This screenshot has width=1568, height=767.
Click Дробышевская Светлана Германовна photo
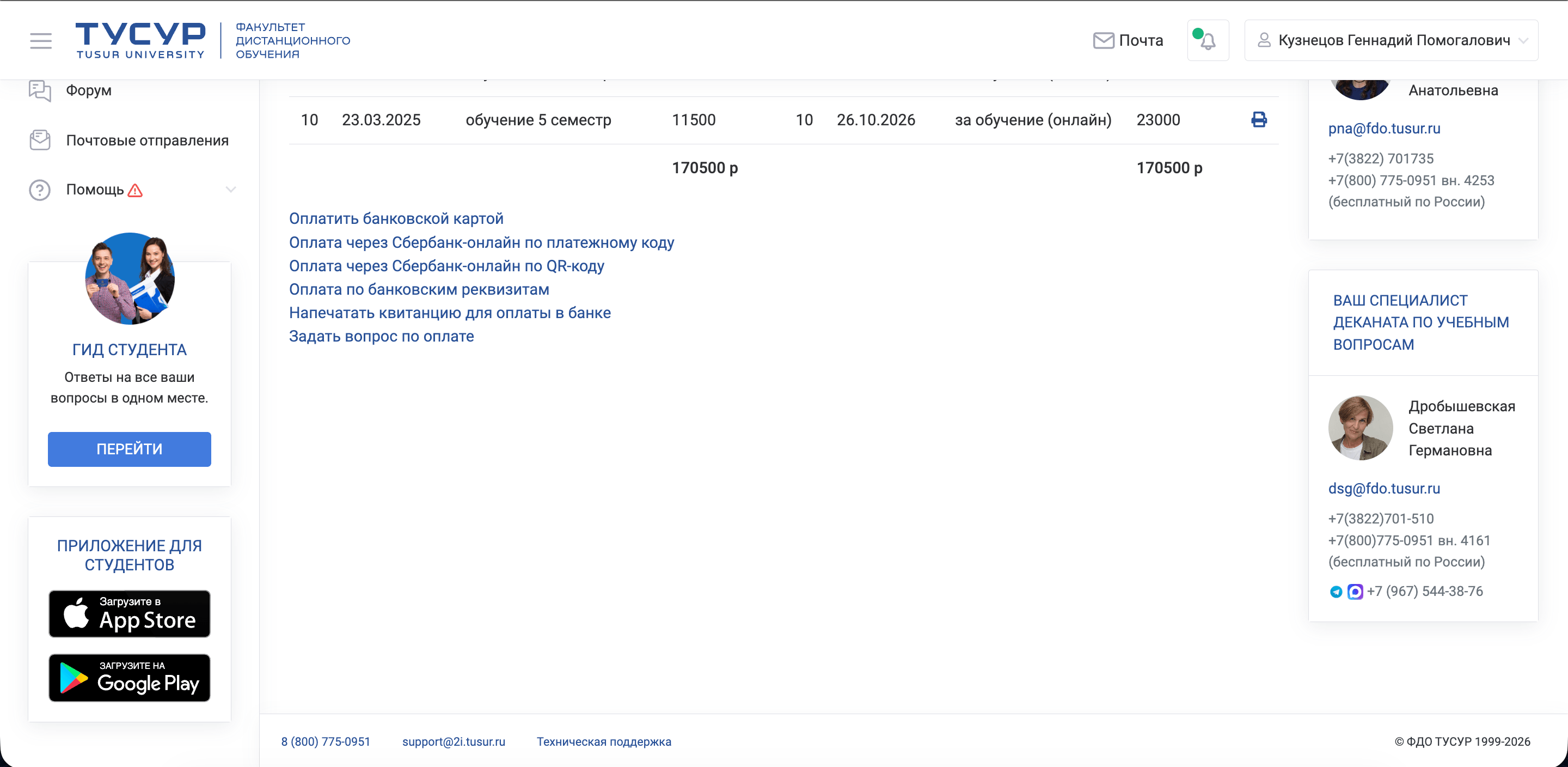point(1361,428)
